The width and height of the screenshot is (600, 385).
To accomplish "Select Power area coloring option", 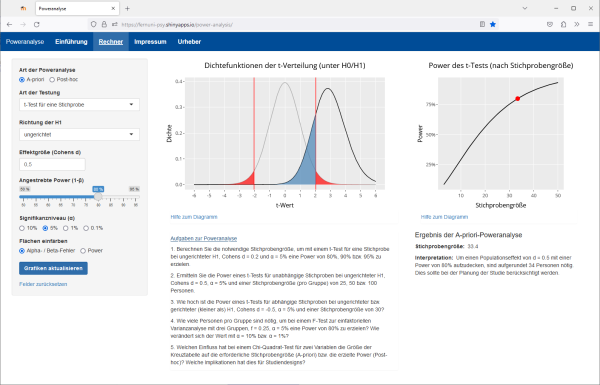I will click(83, 251).
